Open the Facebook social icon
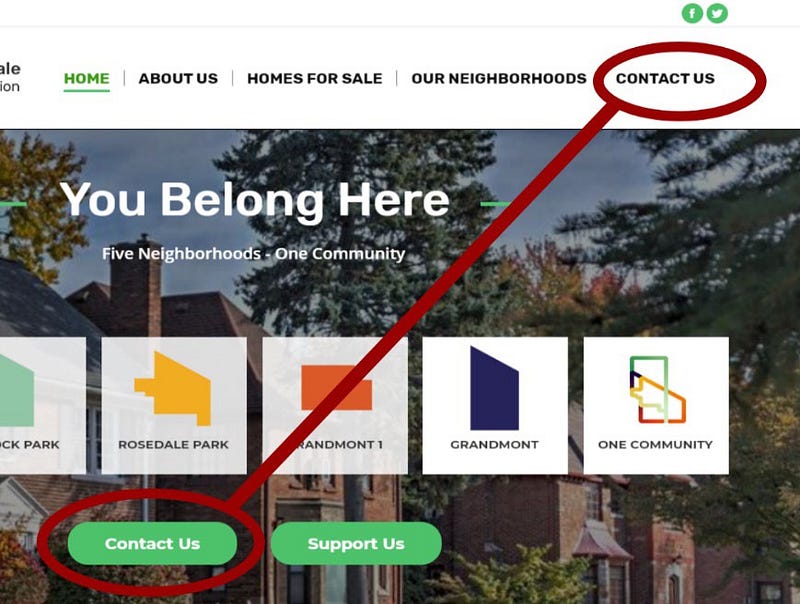This screenshot has height=604, width=800. pos(692,13)
